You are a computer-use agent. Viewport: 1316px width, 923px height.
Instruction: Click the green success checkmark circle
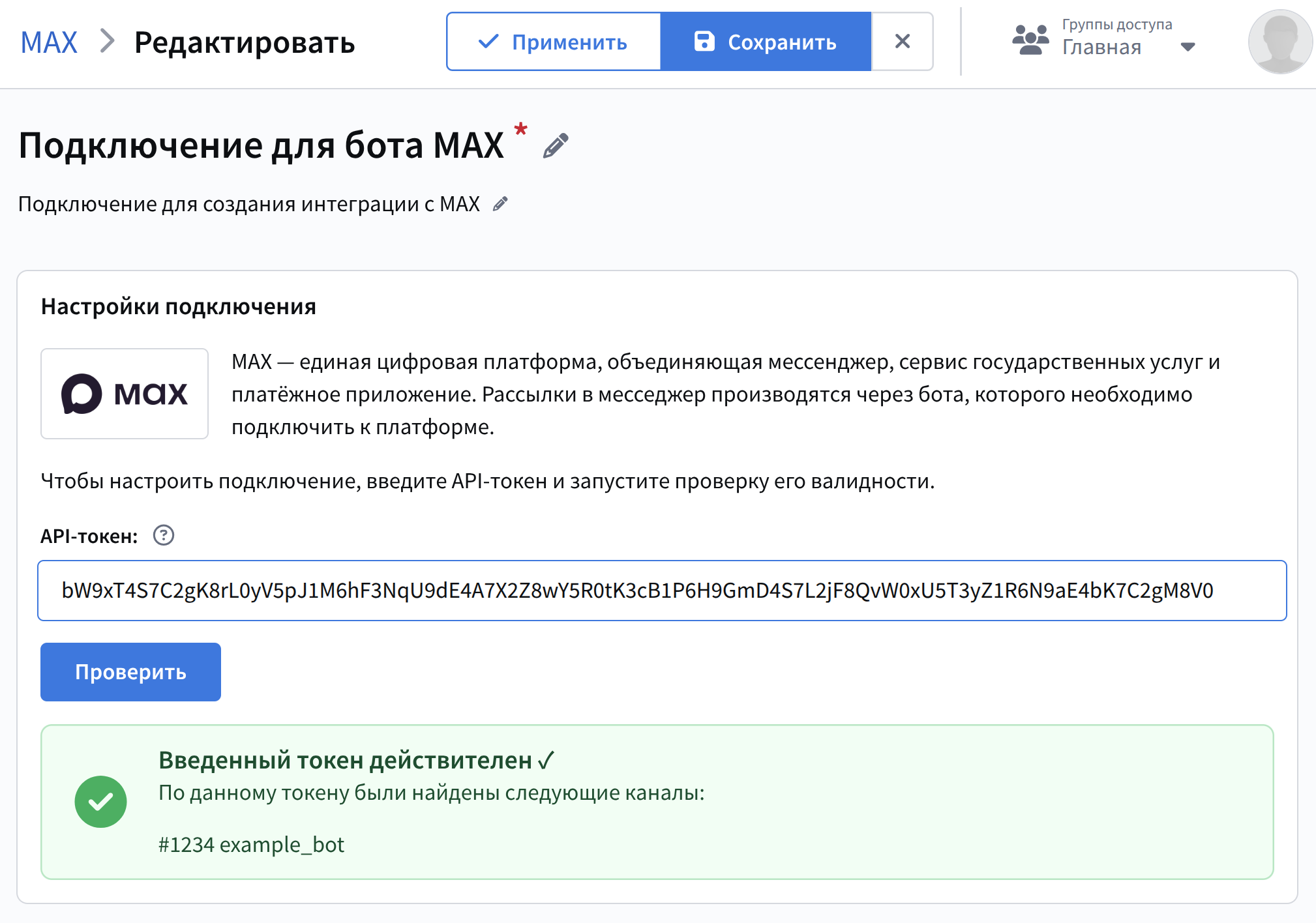(100, 802)
